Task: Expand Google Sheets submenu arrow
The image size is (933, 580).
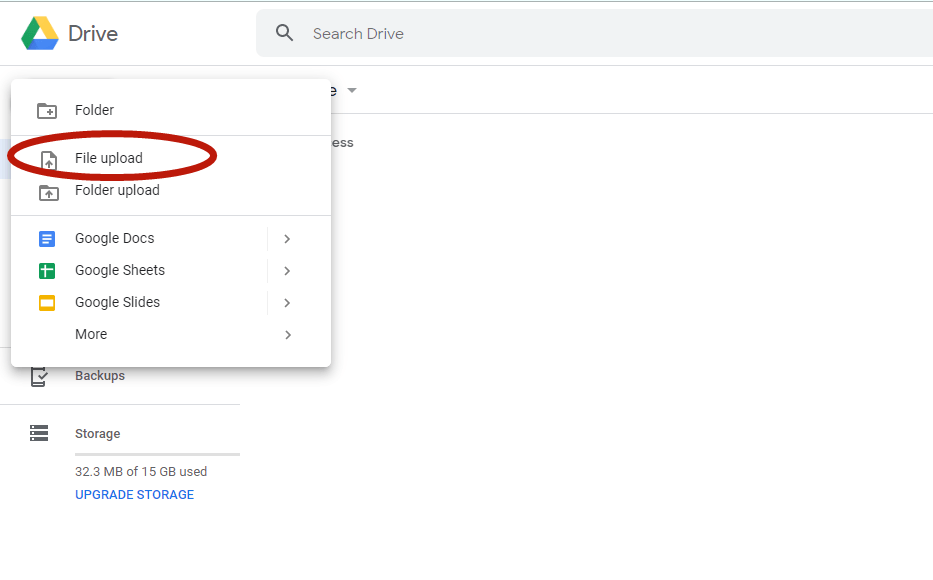Action: [x=287, y=271]
